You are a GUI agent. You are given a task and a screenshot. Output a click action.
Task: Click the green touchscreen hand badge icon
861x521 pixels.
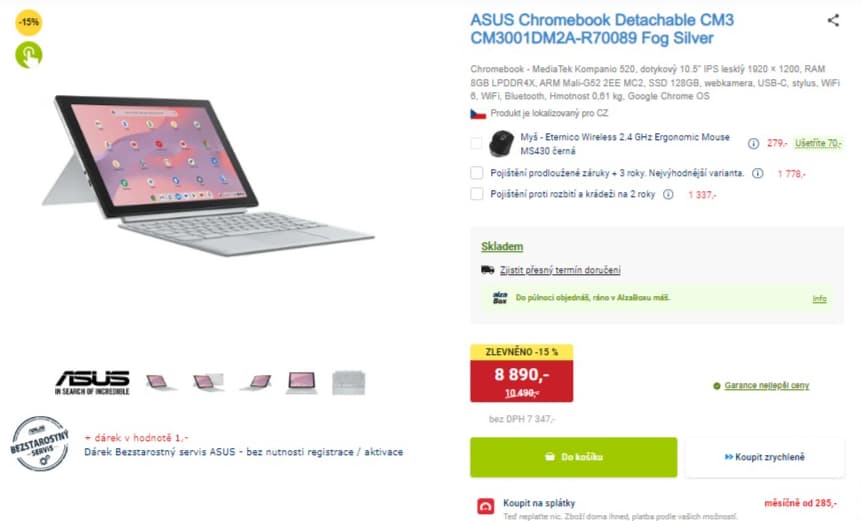(x=29, y=54)
